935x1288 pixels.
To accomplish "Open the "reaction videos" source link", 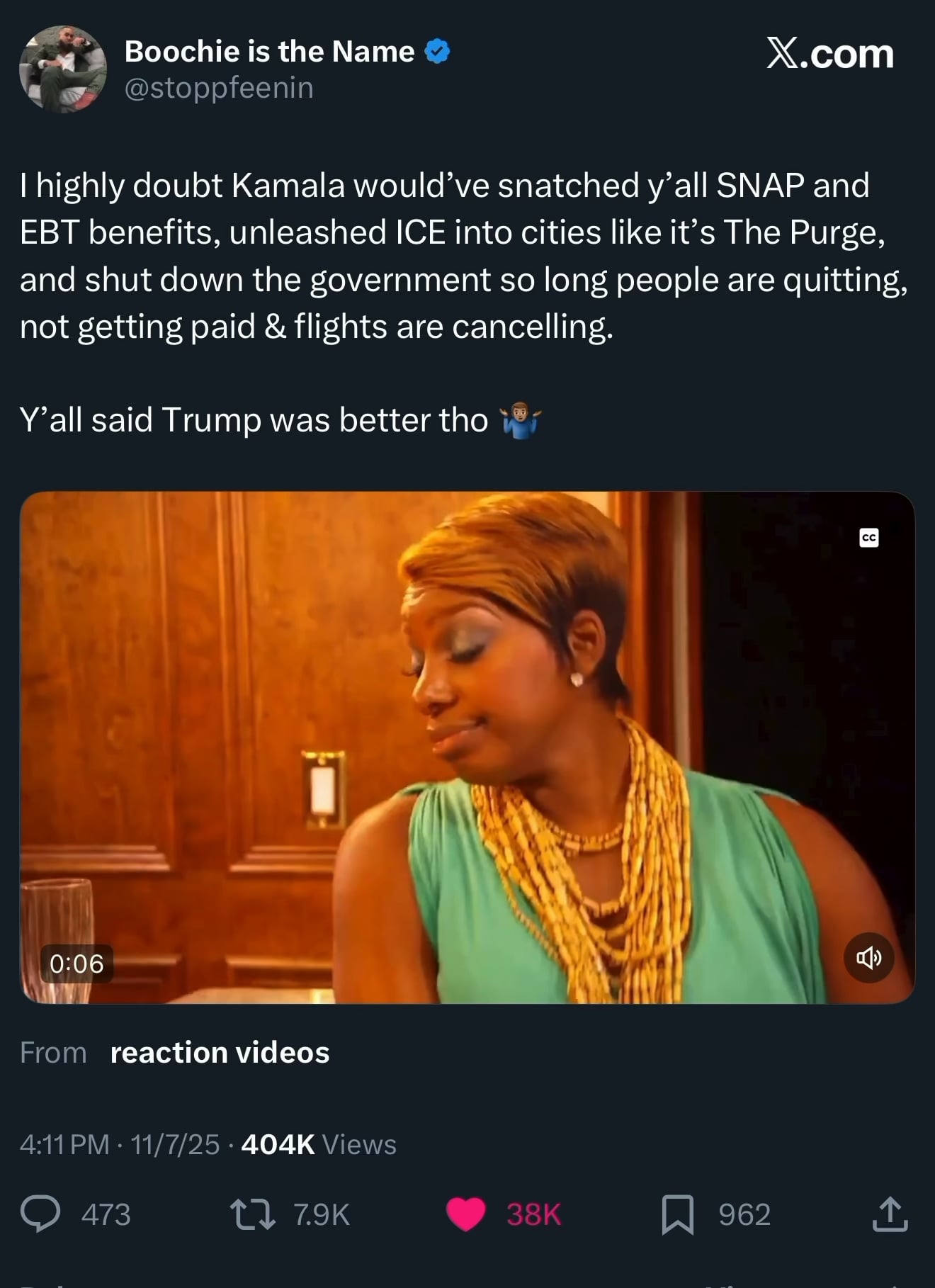I will click(x=220, y=1053).
